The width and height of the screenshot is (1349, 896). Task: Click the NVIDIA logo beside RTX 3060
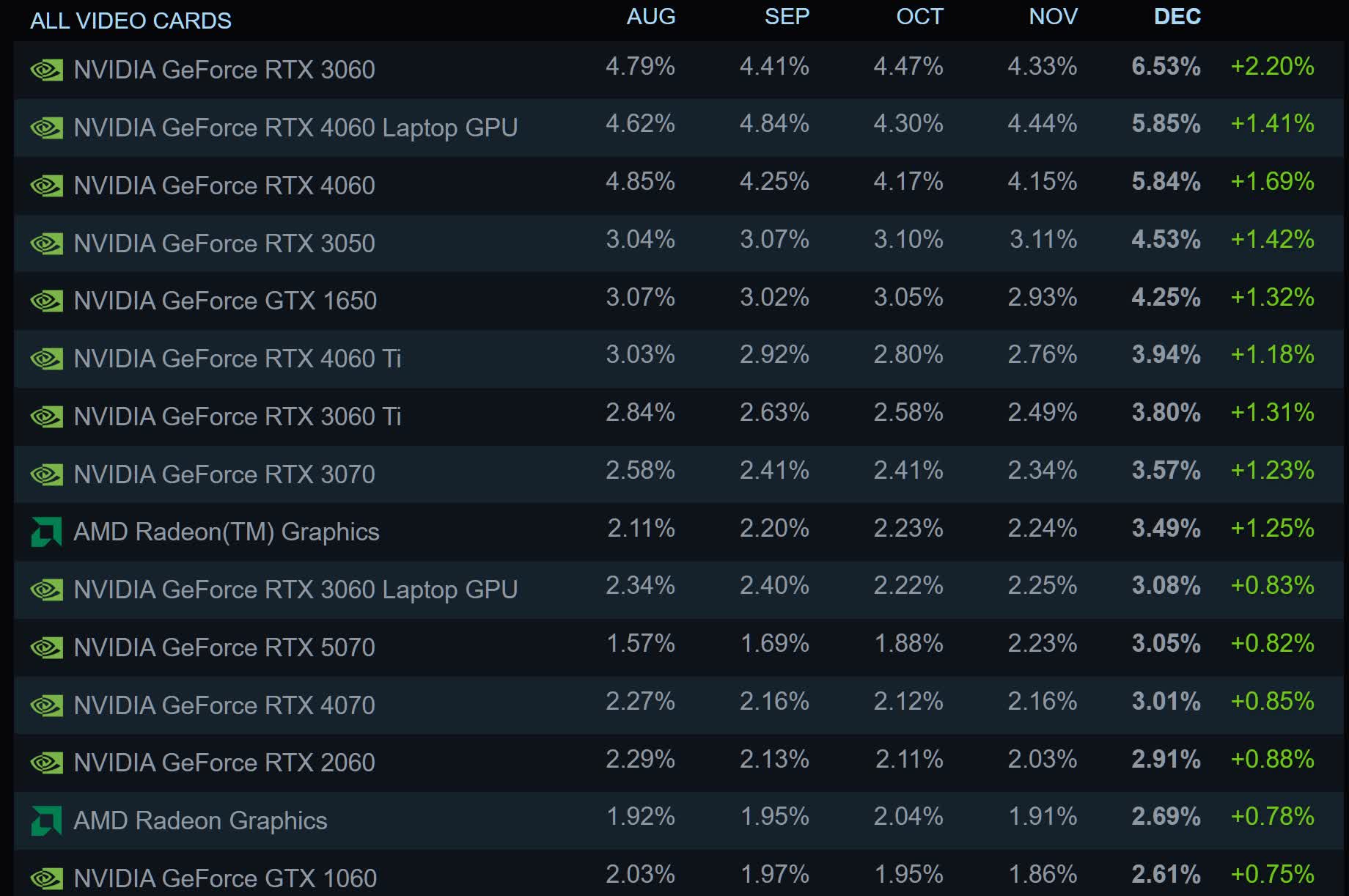46,70
